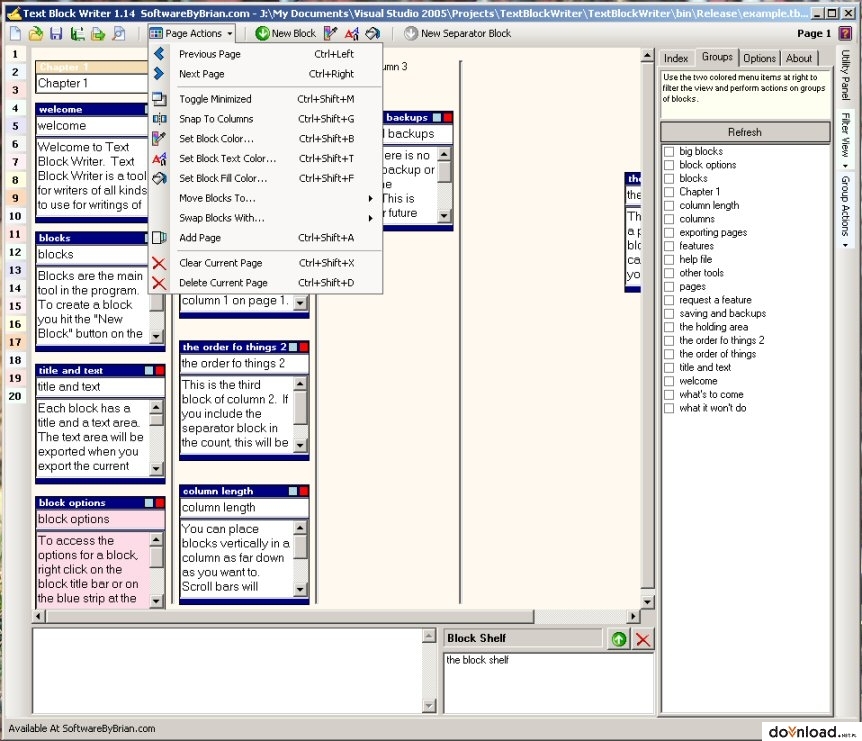Click the New Block green arrow button
The image size is (862, 741).
coord(285,34)
